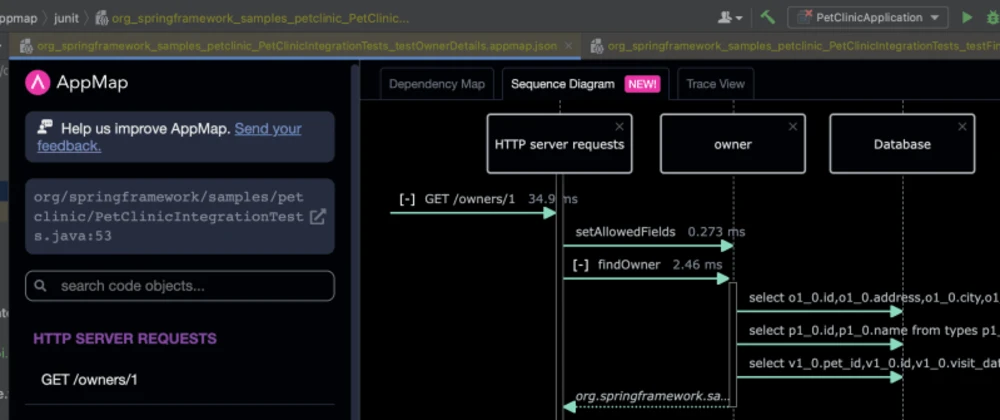Open source file via external link icon
The width and height of the screenshot is (1000, 420).
point(317,216)
